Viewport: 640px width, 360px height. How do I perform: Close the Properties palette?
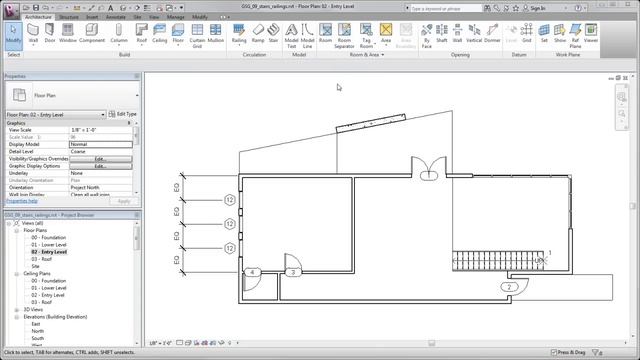click(137, 76)
